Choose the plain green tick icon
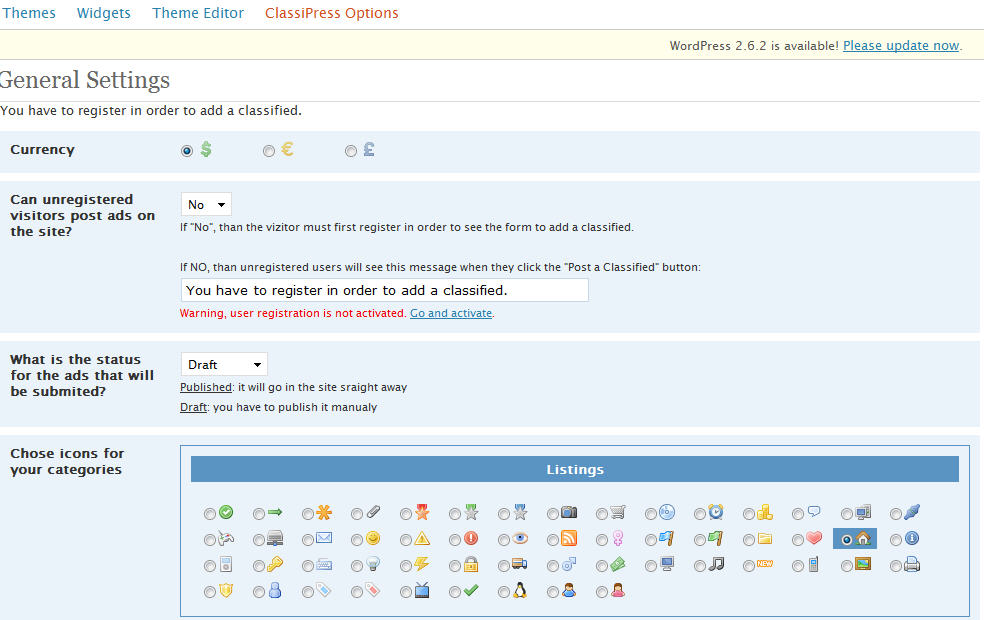Image resolution: width=984 pixels, height=620 pixels. coord(471,591)
